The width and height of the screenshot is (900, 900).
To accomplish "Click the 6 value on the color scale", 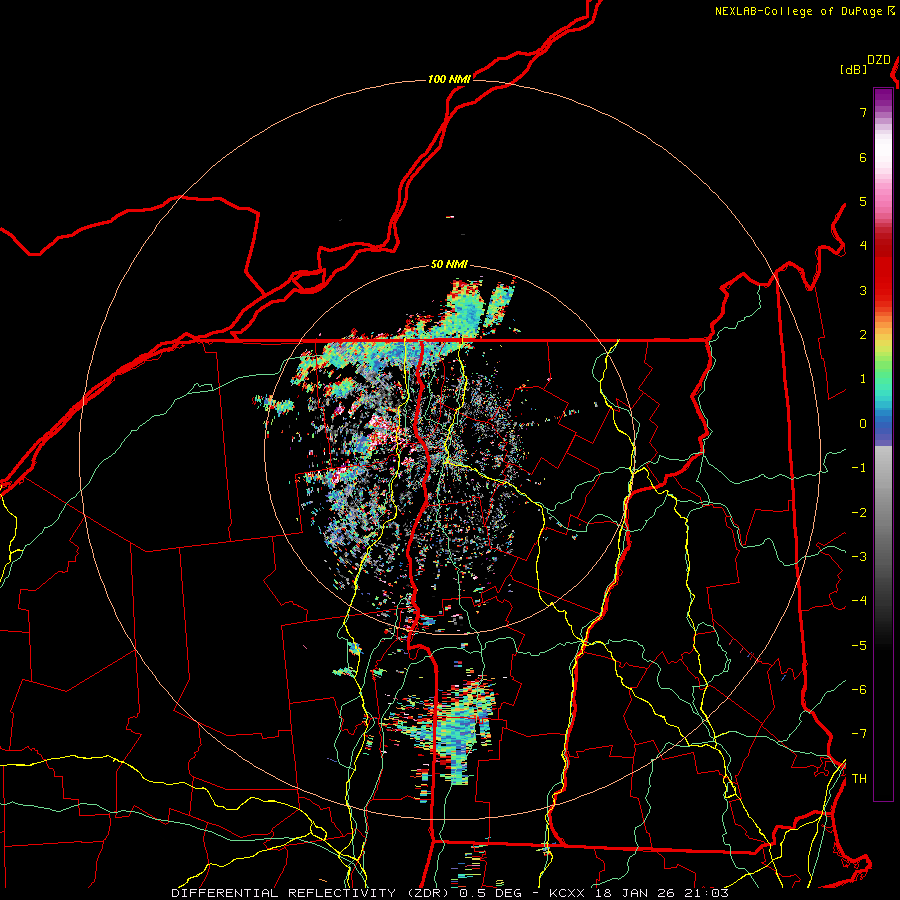I will click(x=863, y=157).
